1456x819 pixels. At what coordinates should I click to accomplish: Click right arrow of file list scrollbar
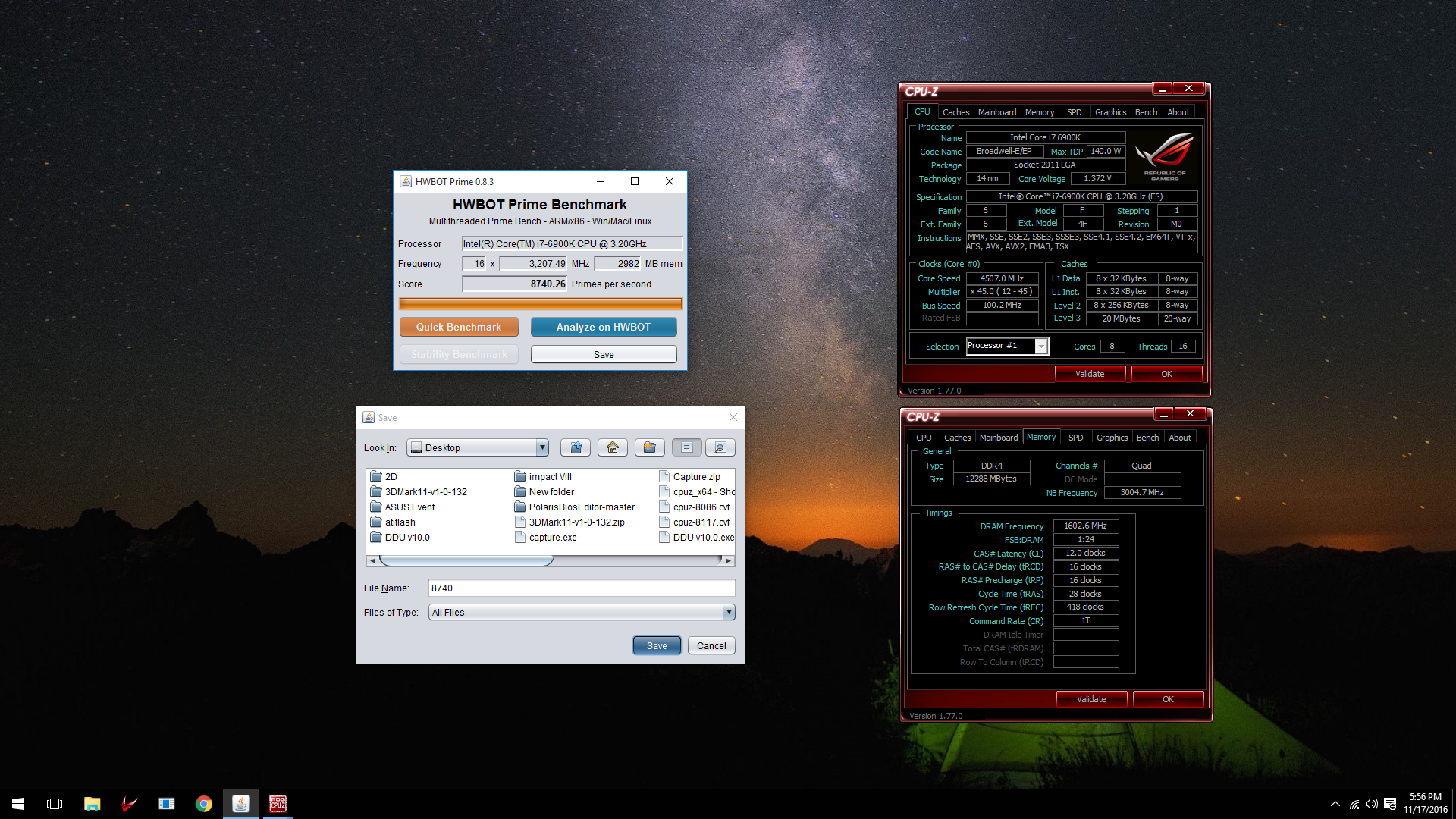pos(728,560)
